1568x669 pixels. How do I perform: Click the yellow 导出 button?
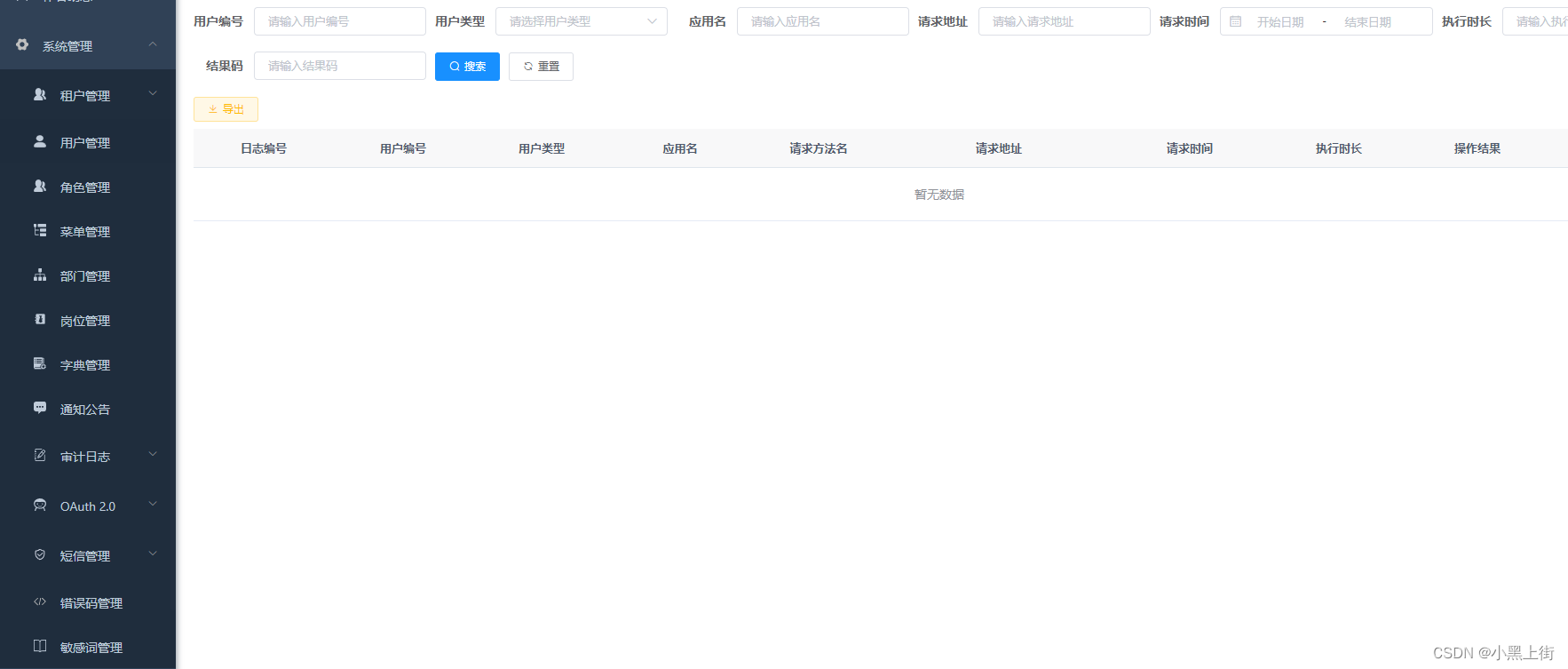(226, 109)
